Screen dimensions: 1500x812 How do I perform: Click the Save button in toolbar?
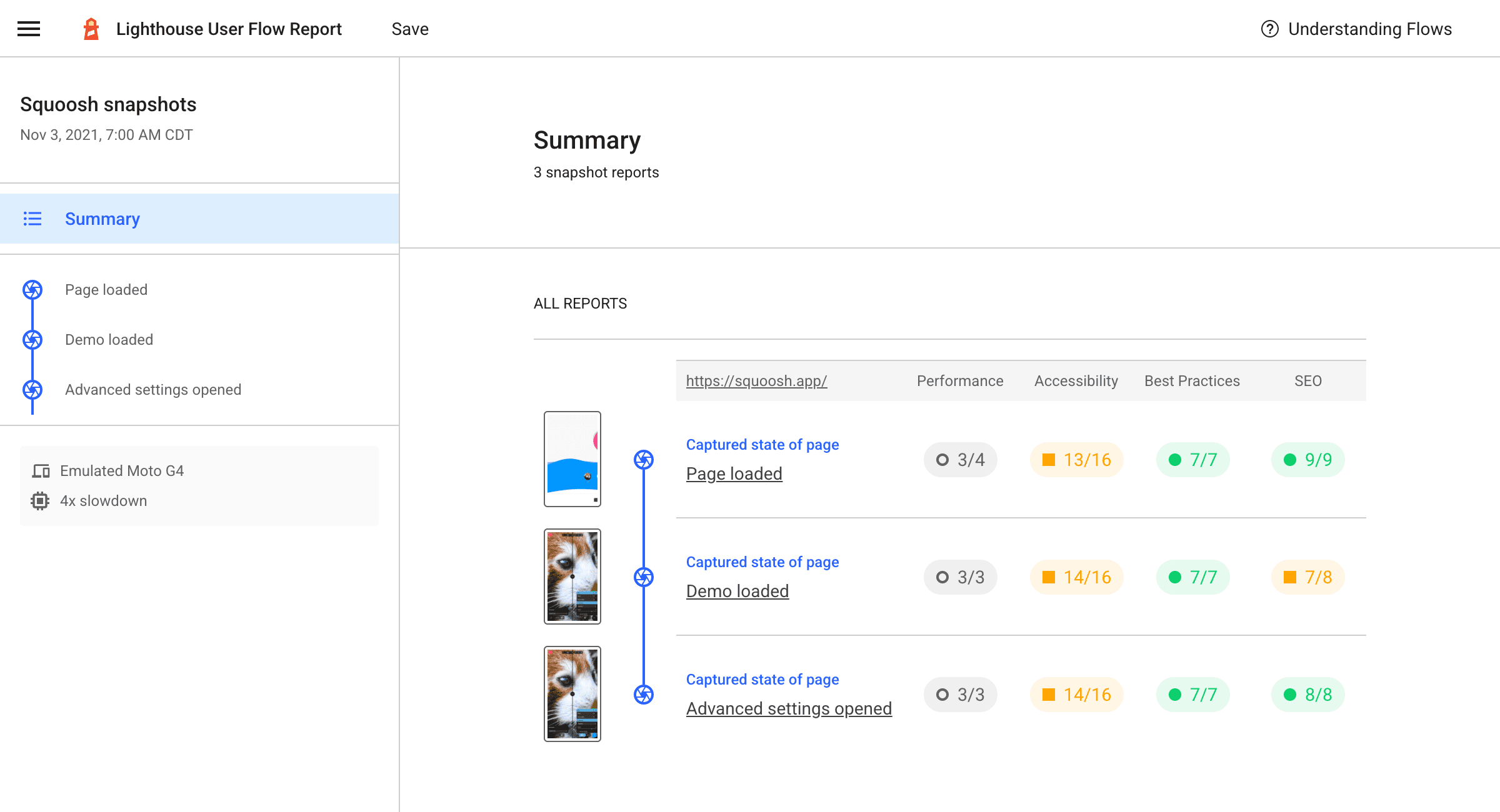pyautogui.click(x=410, y=29)
